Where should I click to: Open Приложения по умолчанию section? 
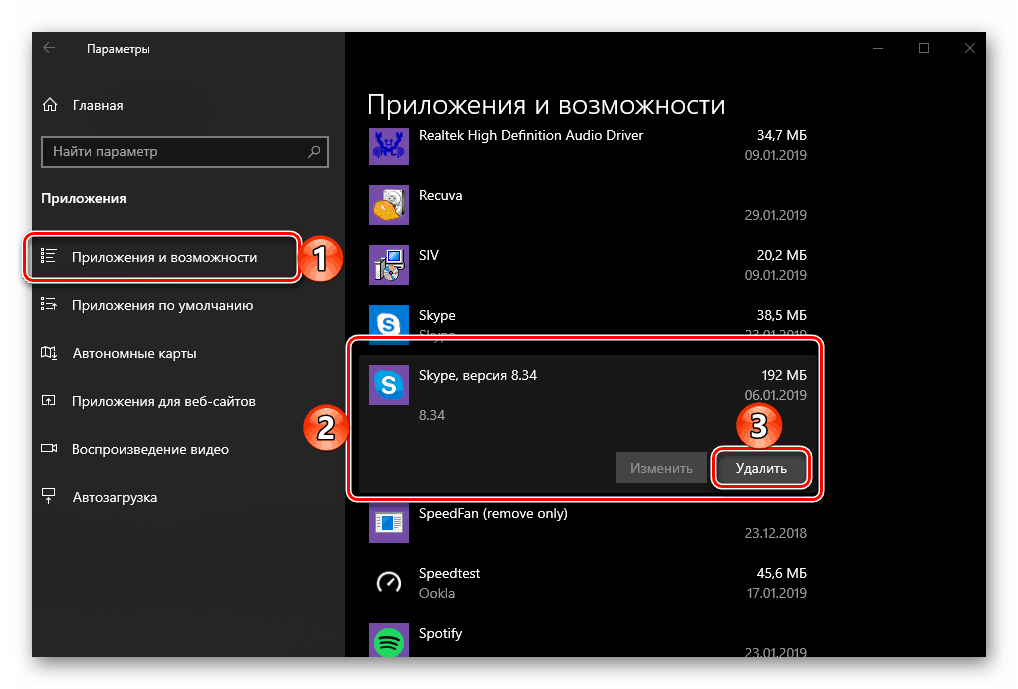[x=162, y=305]
